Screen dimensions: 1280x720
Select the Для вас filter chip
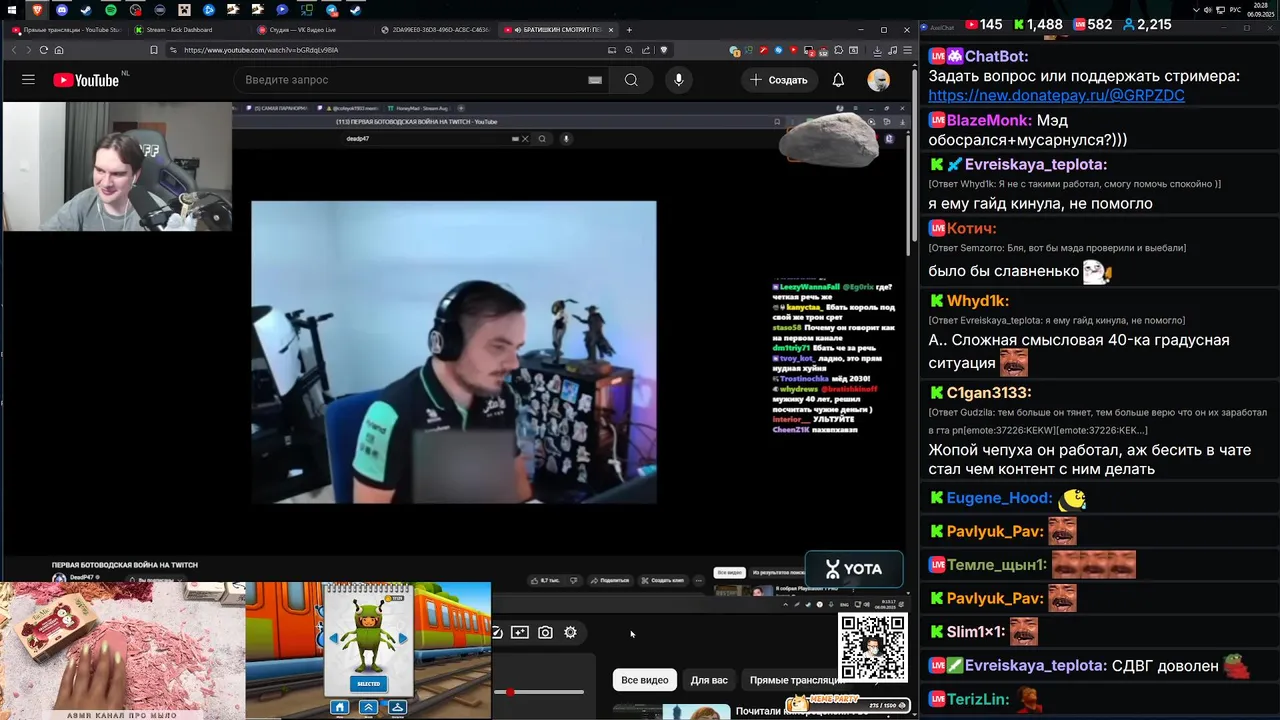click(709, 680)
